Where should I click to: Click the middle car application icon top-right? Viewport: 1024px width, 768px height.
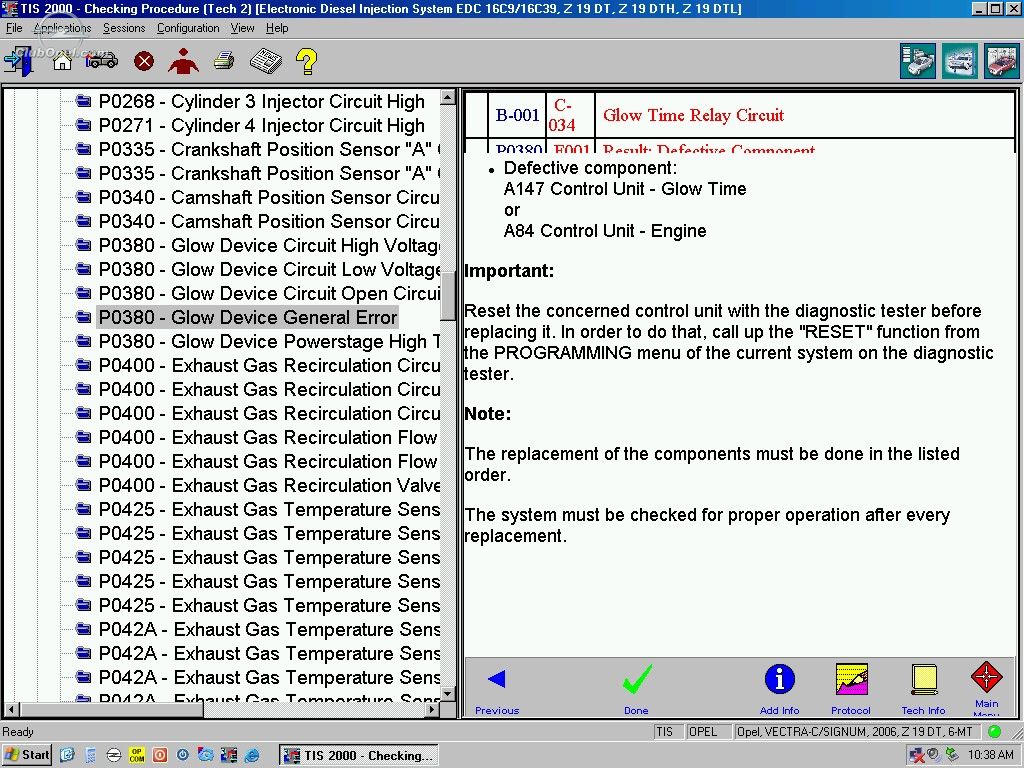[960, 61]
